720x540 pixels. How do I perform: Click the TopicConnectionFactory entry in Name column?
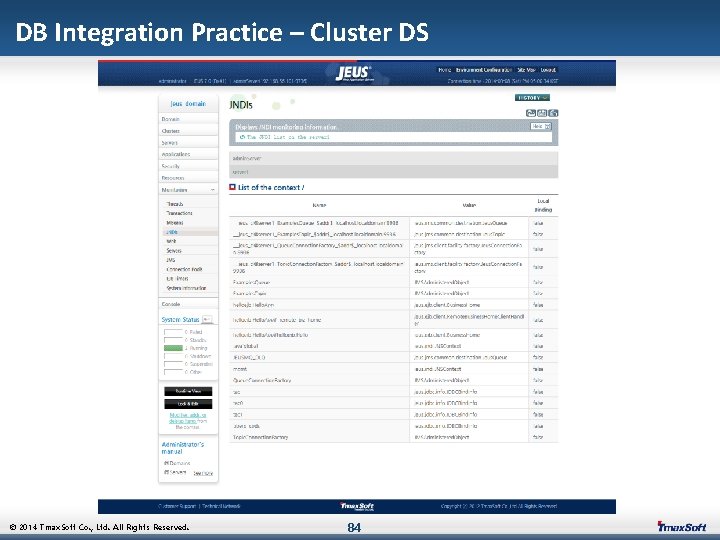click(x=260, y=437)
